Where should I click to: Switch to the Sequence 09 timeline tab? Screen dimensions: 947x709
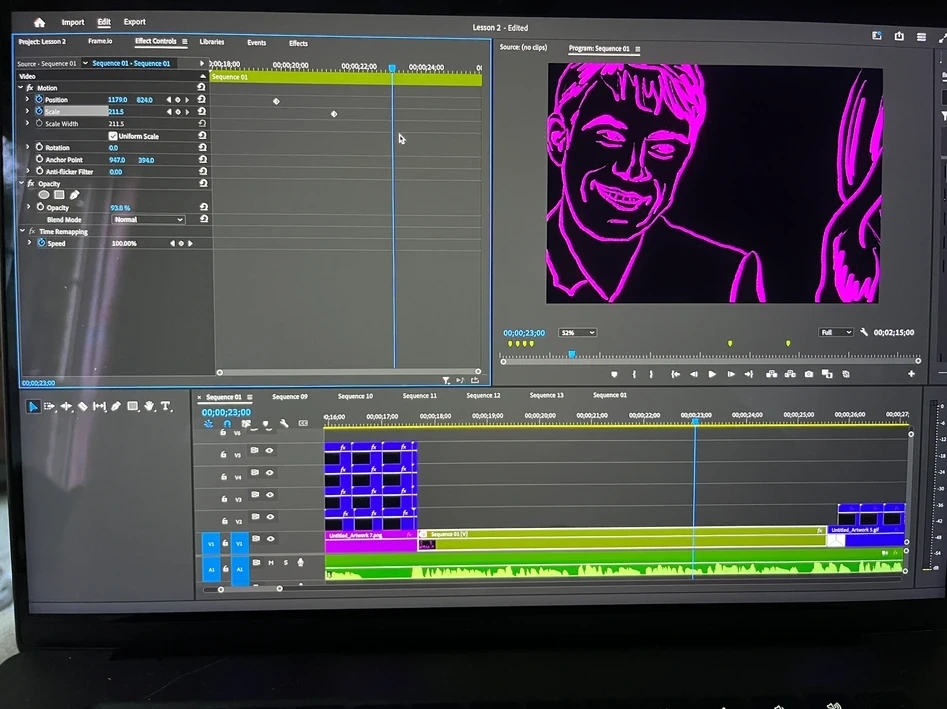[290, 397]
